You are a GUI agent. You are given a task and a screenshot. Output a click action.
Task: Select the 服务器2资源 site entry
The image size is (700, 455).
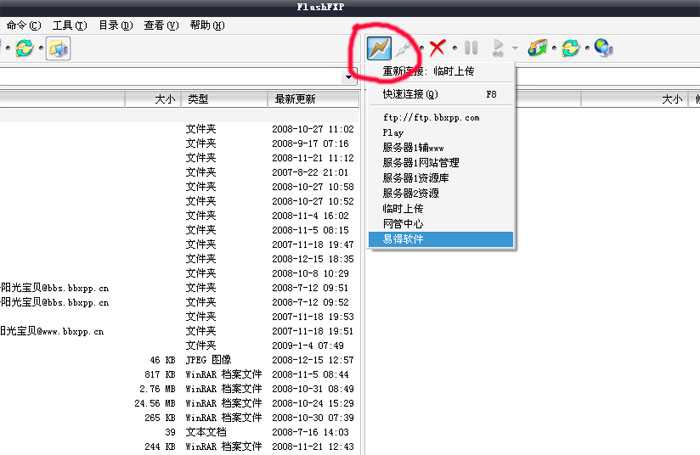click(x=441, y=193)
